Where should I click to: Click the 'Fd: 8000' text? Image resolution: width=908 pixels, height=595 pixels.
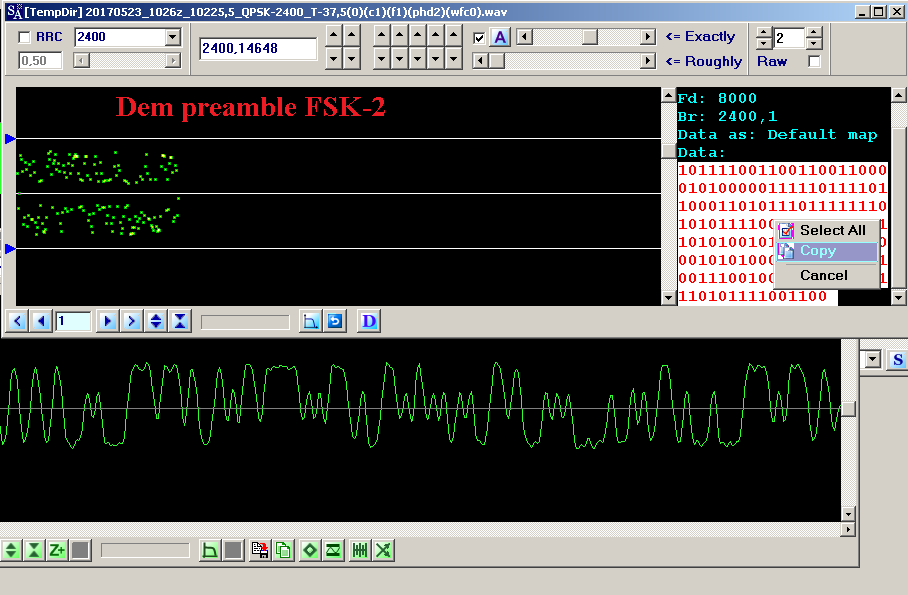click(717, 98)
